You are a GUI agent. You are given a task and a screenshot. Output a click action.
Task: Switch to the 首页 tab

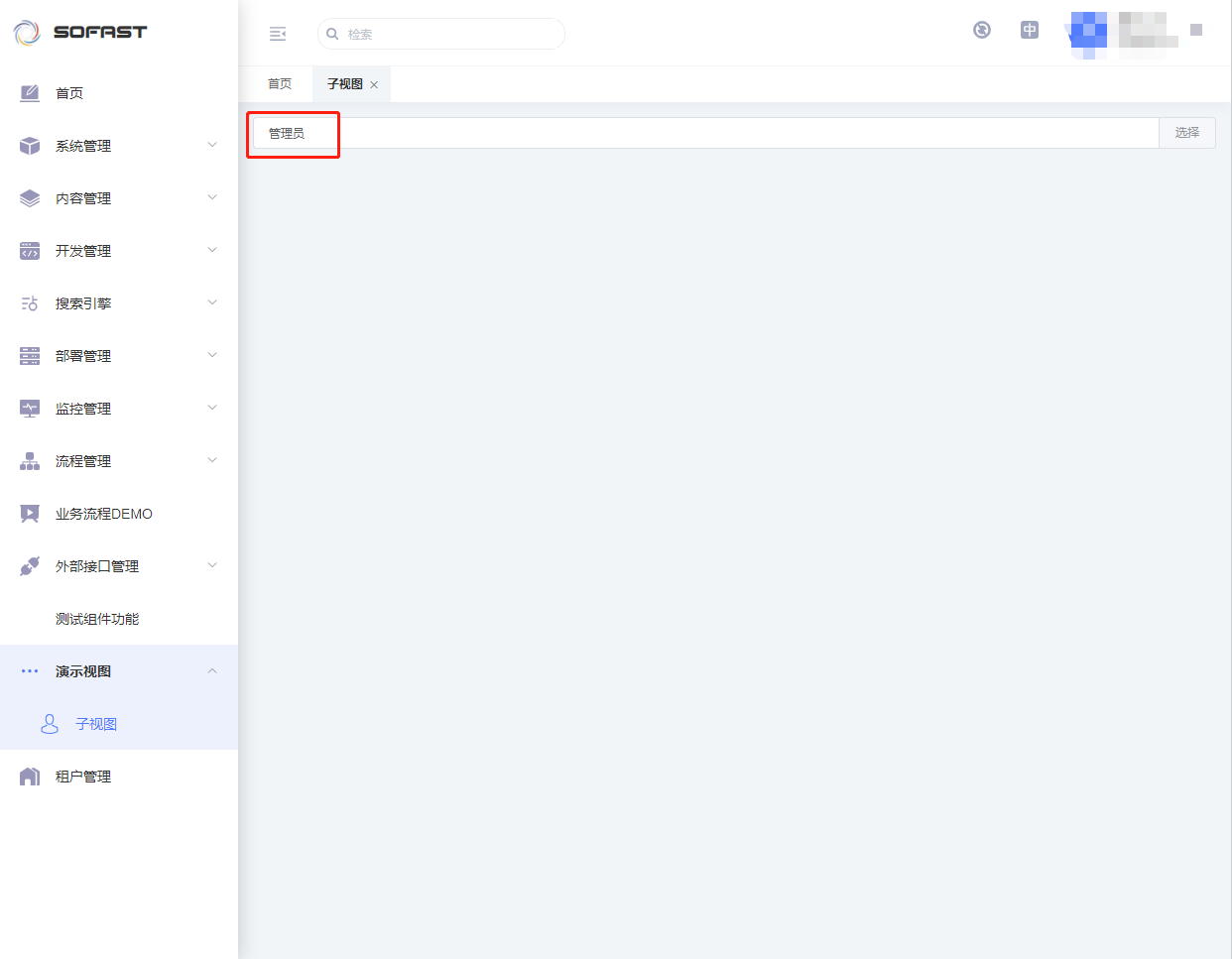click(280, 84)
